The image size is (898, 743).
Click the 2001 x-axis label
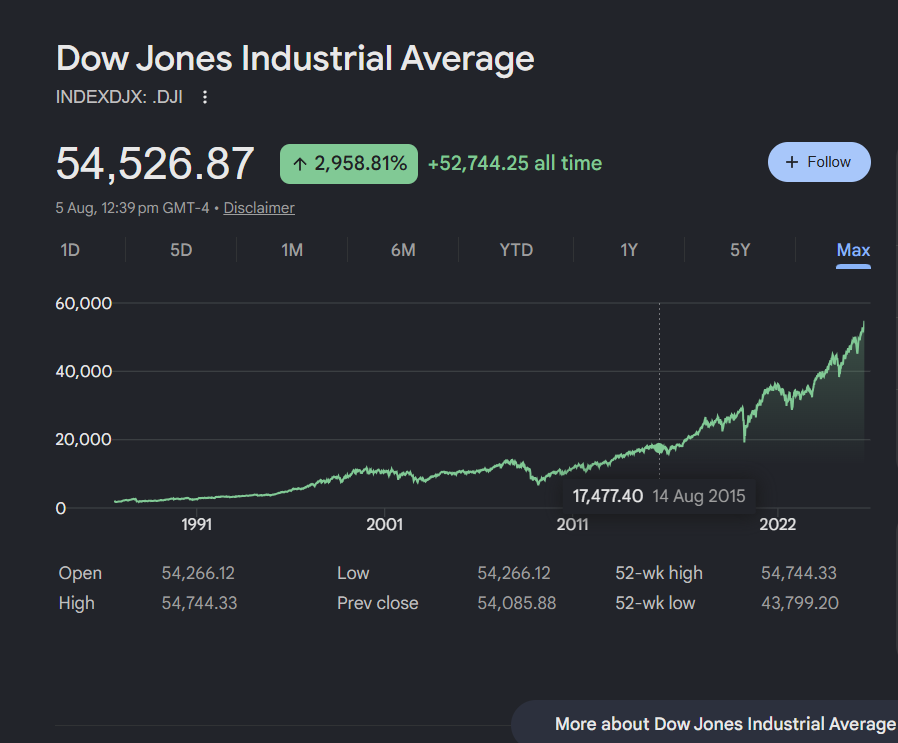[x=384, y=524]
